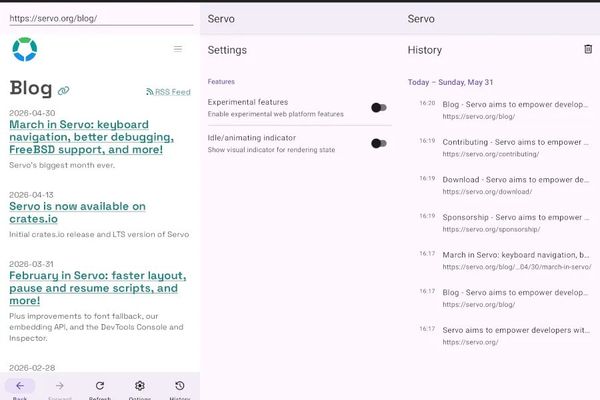Viewport: 600px width, 400px height.
Task: Open the 16:17 Blog history entry
Action: coord(504,298)
